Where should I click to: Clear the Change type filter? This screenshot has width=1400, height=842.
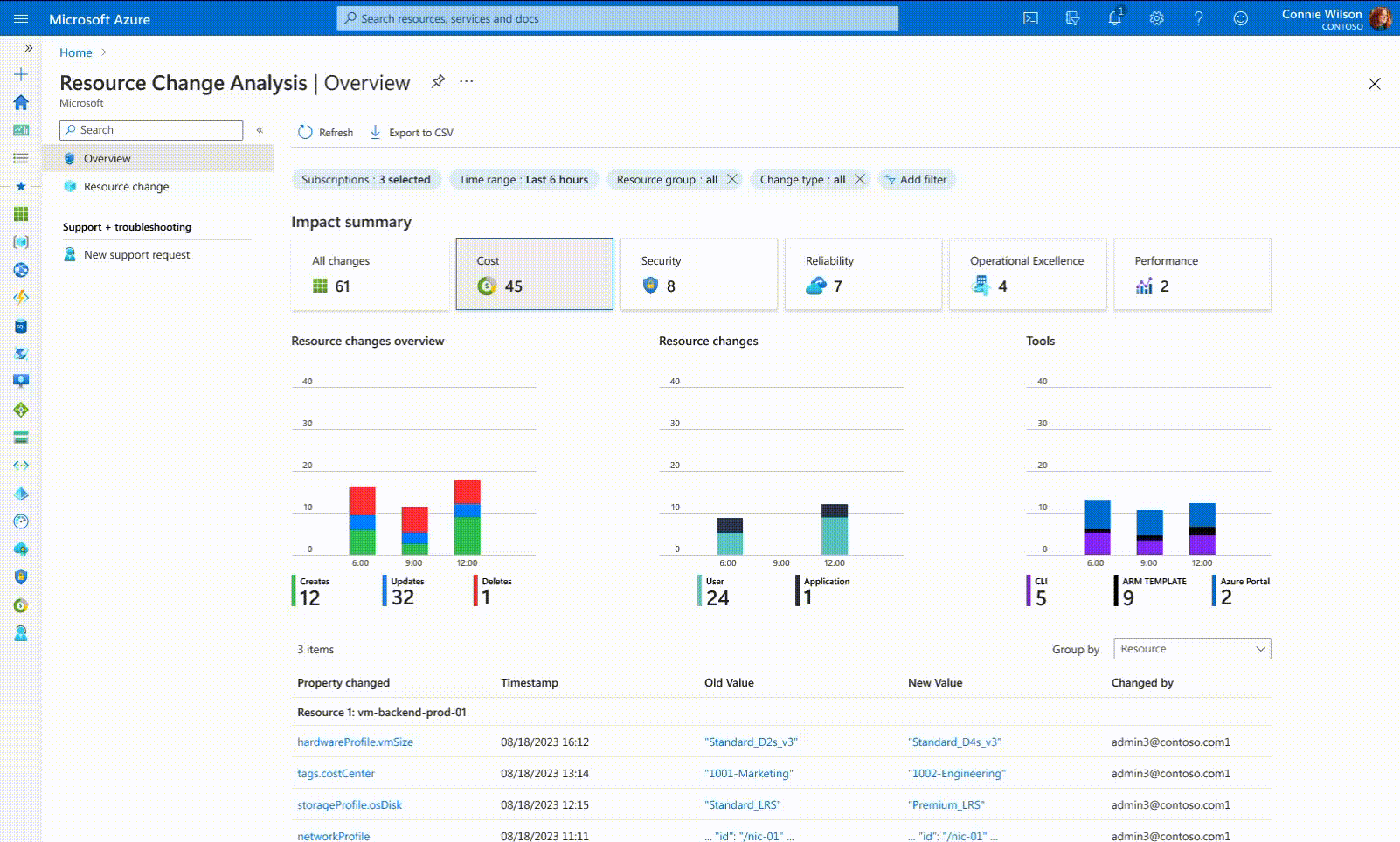pos(860,179)
